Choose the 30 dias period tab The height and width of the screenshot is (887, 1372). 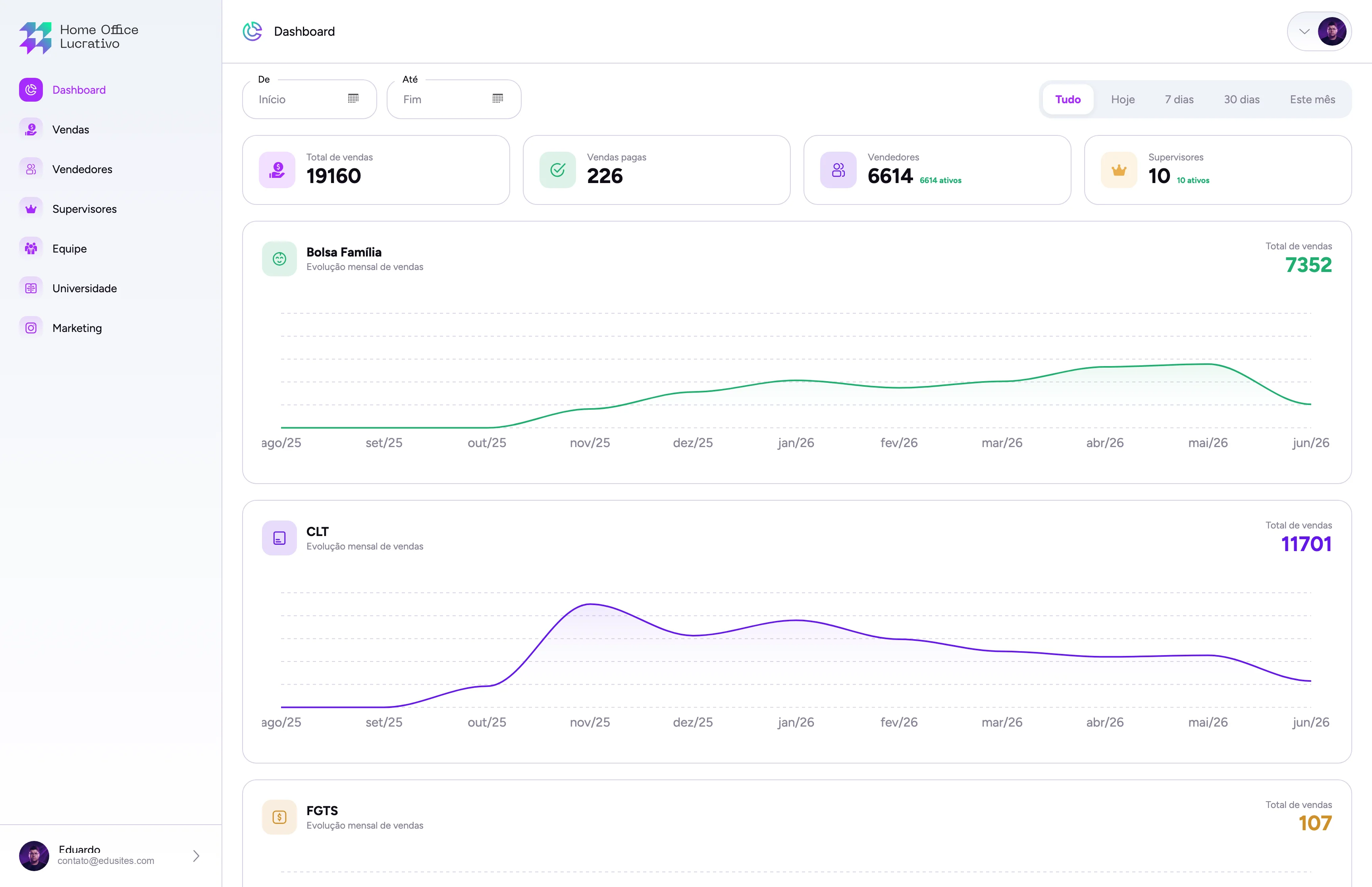[x=1242, y=100]
